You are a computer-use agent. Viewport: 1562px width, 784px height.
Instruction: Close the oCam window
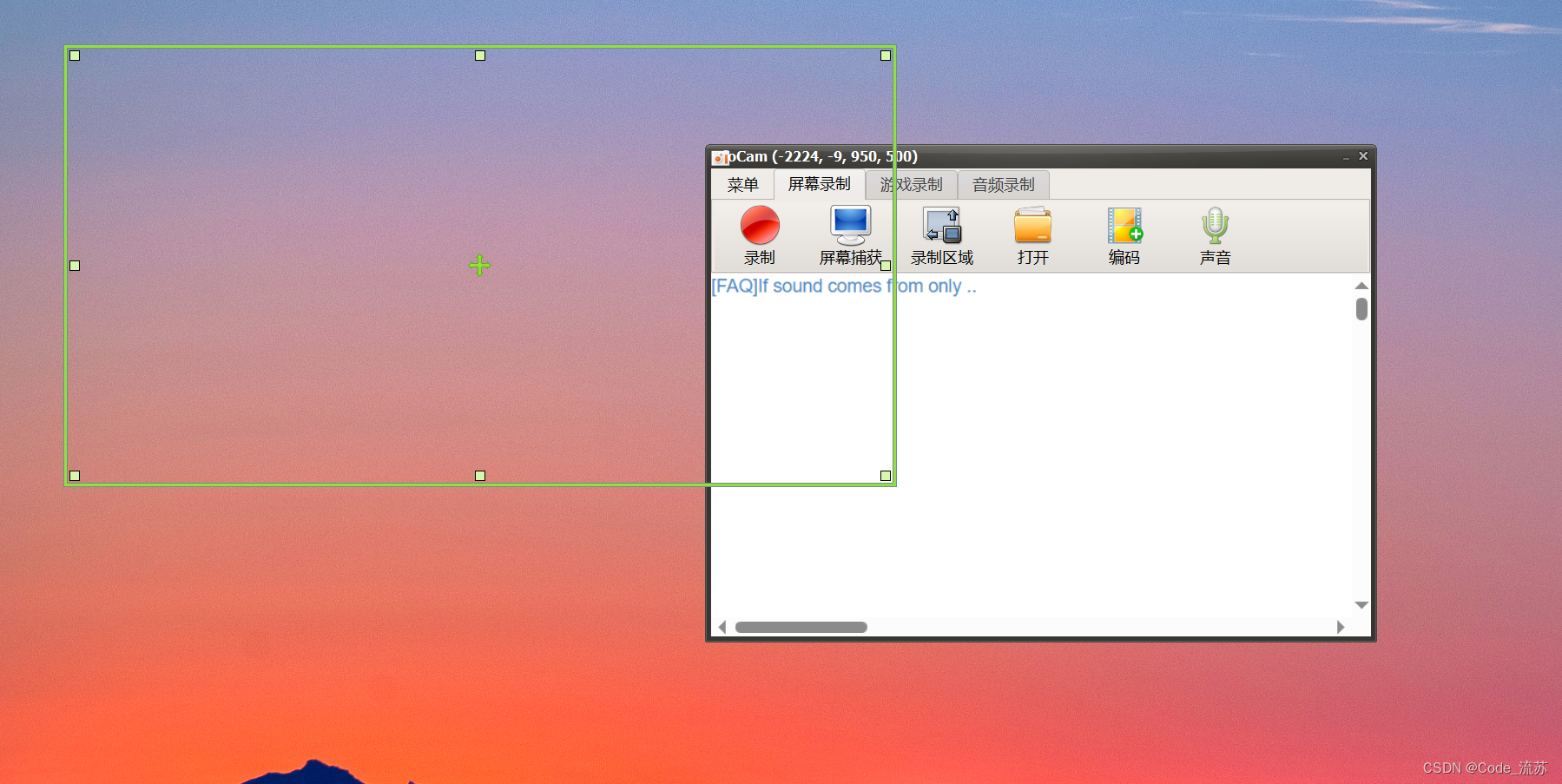click(x=1363, y=156)
